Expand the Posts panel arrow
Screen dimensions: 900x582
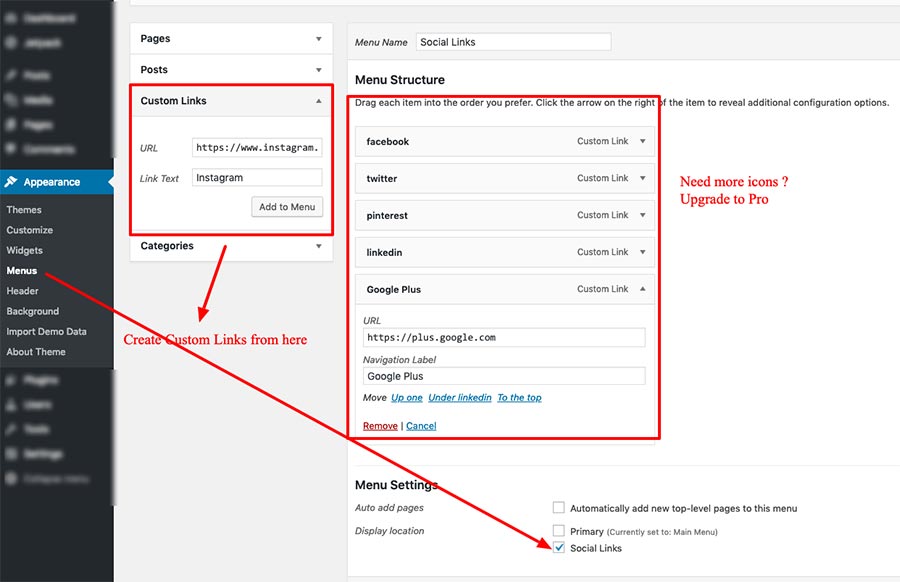[x=319, y=70]
